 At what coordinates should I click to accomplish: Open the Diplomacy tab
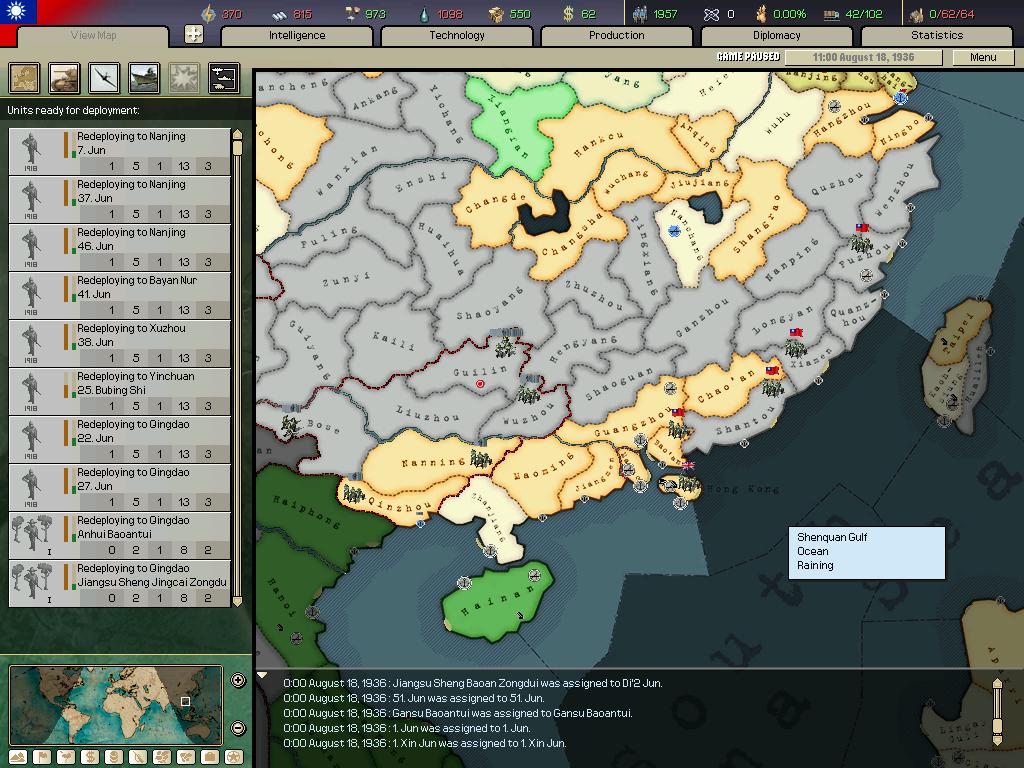click(x=776, y=35)
